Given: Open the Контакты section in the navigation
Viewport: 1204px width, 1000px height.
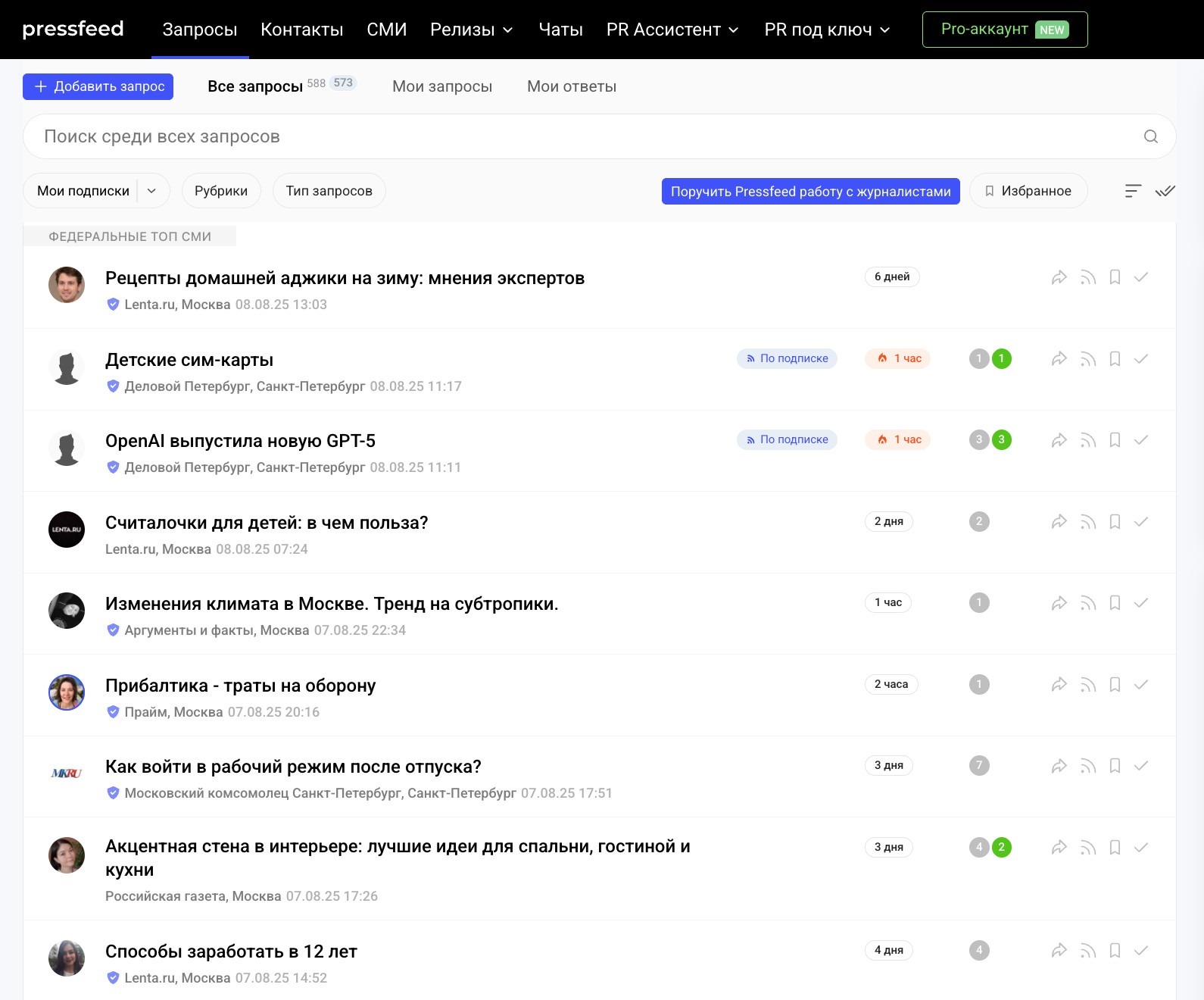Looking at the screenshot, I should (301, 30).
